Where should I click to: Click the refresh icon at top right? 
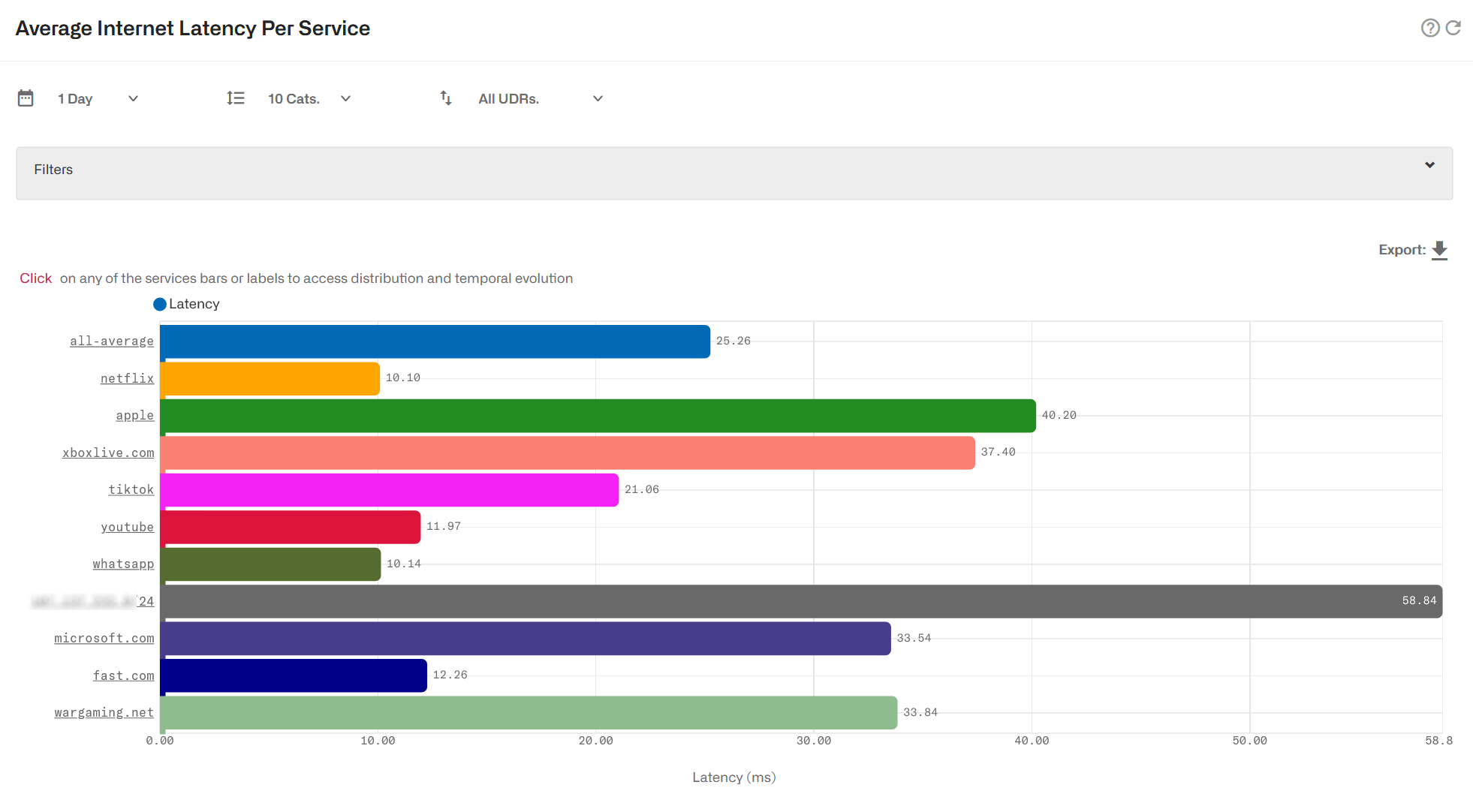coord(1453,28)
